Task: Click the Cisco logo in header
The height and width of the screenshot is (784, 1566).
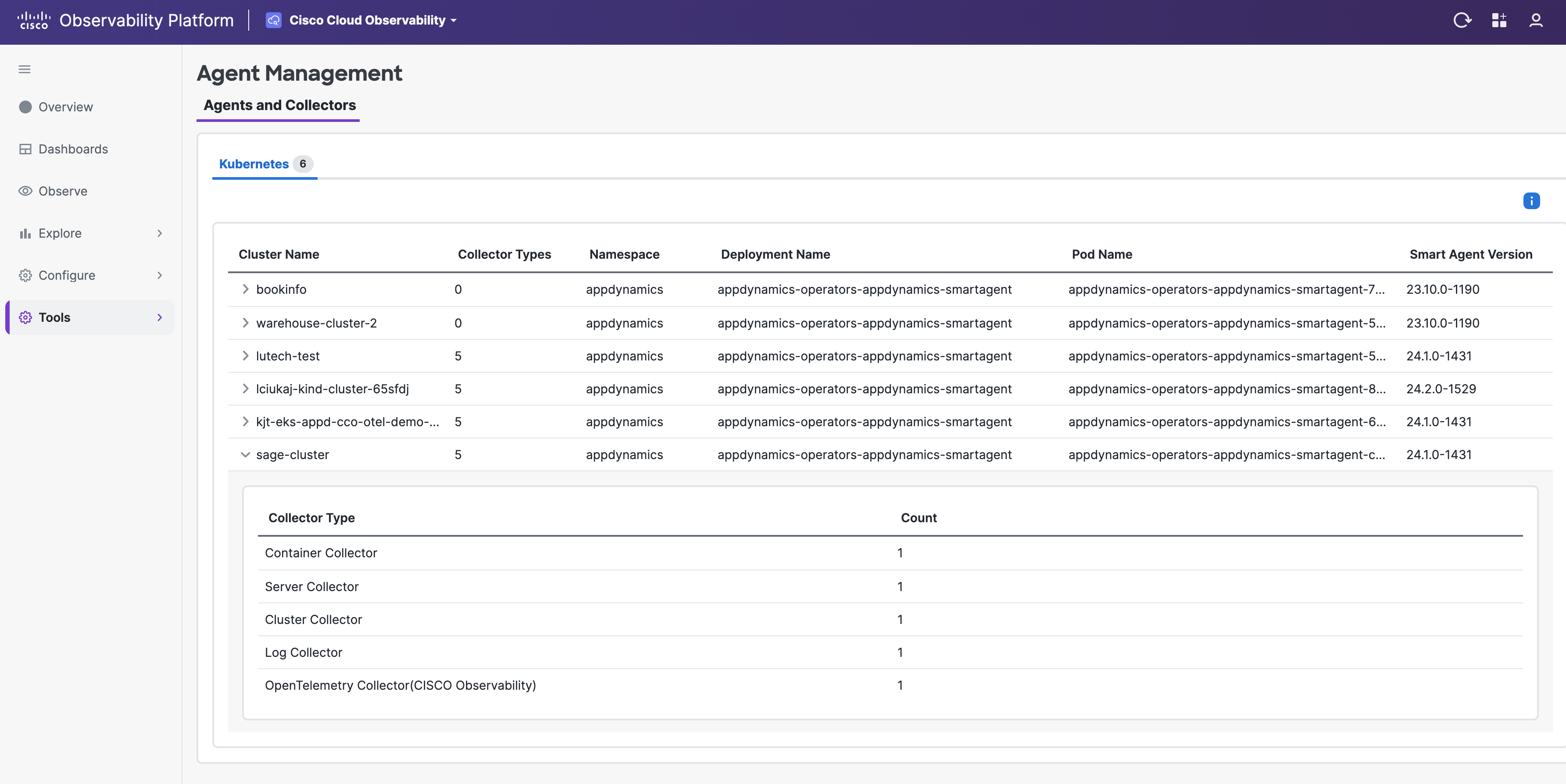Action: pyautogui.click(x=33, y=20)
